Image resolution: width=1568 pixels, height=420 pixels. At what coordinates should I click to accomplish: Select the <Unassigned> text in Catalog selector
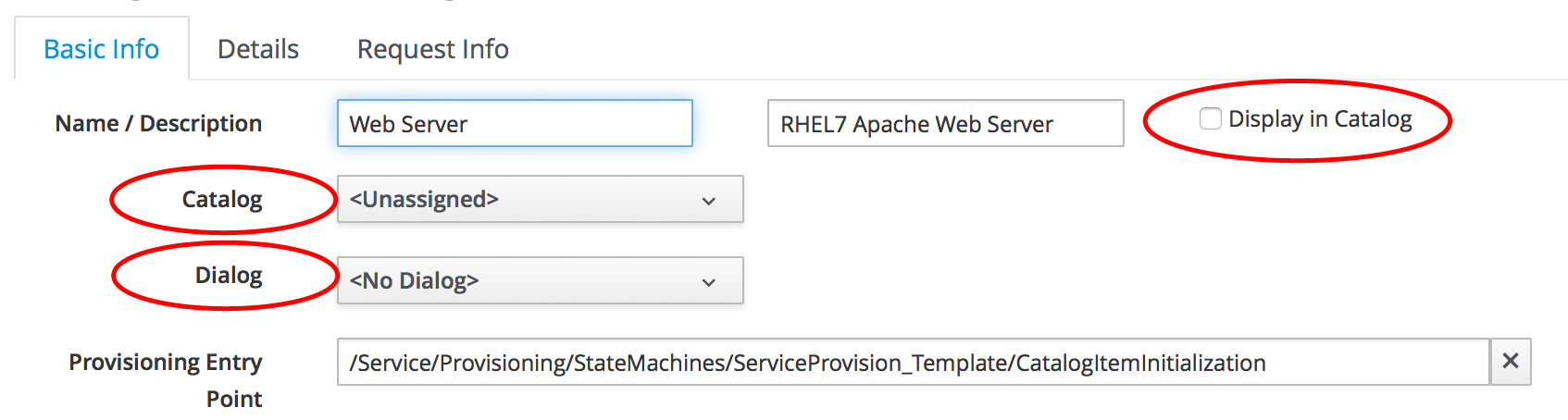[x=424, y=200]
